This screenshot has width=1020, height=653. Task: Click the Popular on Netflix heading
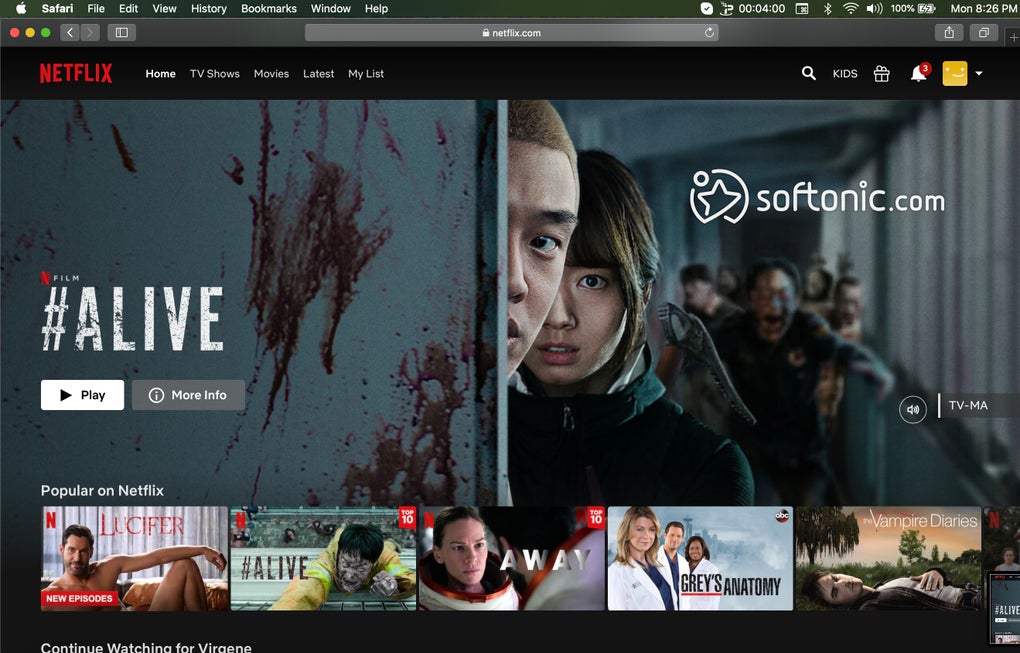coord(102,490)
